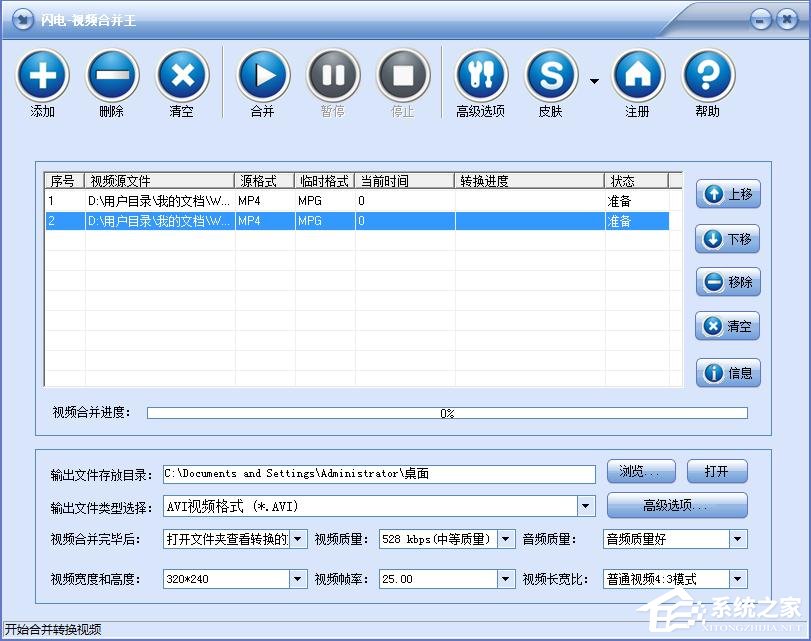Open the 视频宽度和高度 resolution dropdown
The width and height of the screenshot is (811, 641).
[298, 578]
